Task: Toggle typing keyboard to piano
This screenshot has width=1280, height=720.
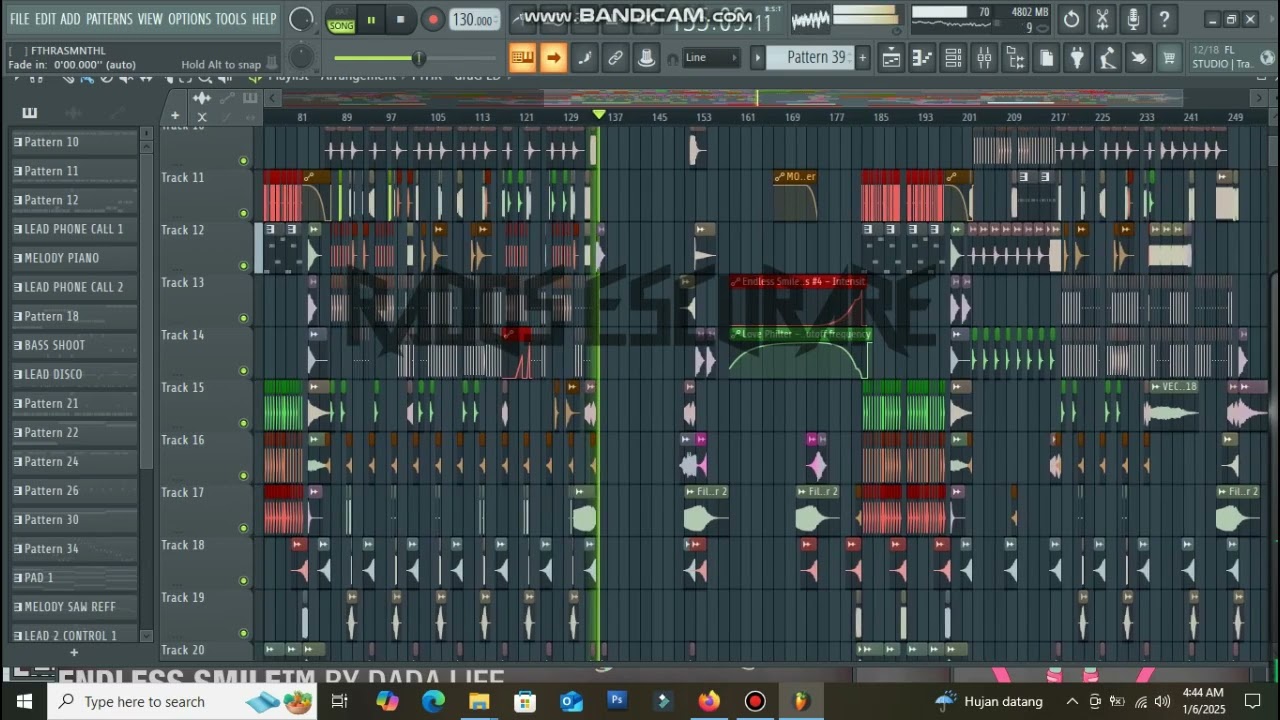Action: pos(522,58)
